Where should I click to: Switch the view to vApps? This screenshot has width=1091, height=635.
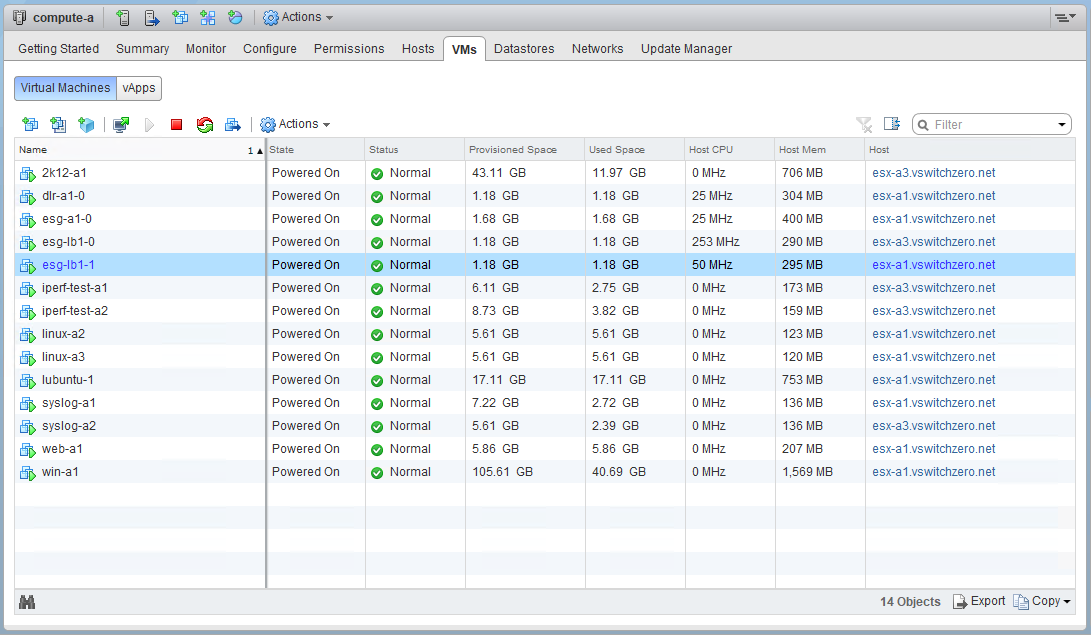pyautogui.click(x=139, y=88)
